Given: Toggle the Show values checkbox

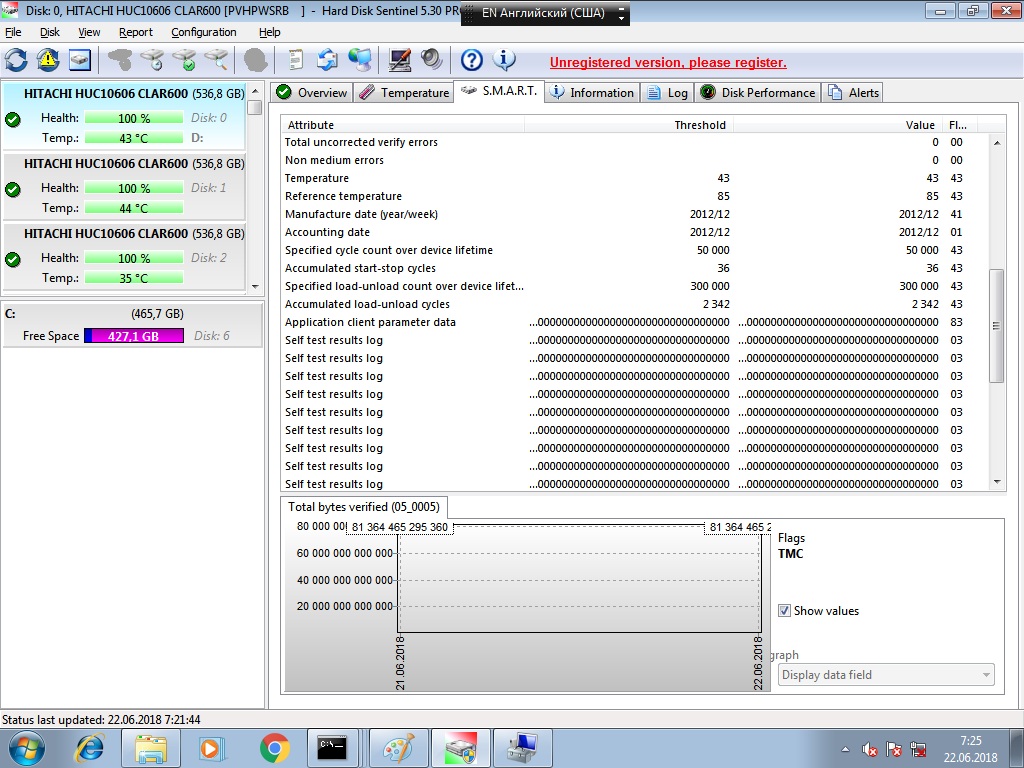Looking at the screenshot, I should (x=784, y=611).
